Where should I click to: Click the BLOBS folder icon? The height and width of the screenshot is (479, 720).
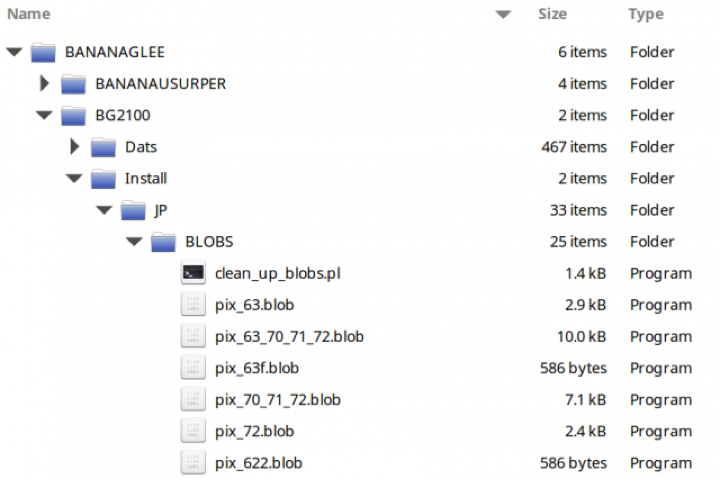163,242
